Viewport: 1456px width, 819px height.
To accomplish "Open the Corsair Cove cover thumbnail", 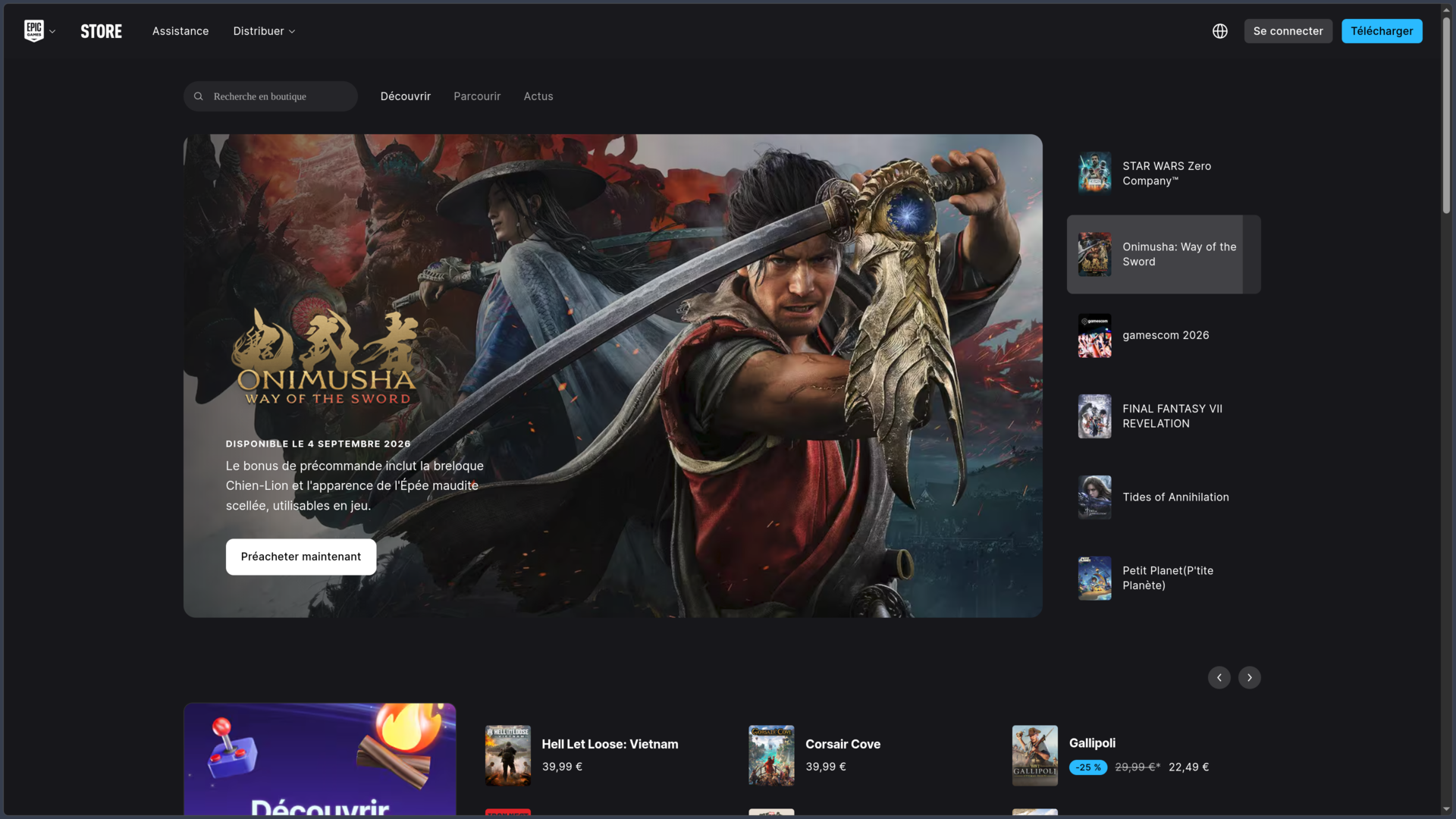I will pyautogui.click(x=771, y=755).
